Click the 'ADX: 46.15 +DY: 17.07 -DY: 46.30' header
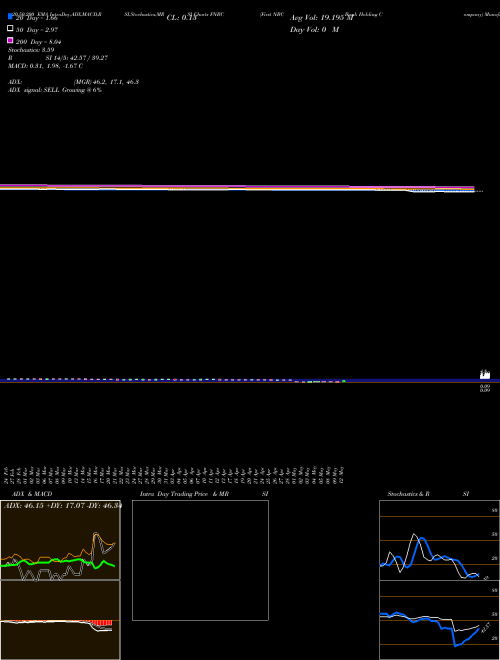The width and height of the screenshot is (500, 660). pos(63,505)
